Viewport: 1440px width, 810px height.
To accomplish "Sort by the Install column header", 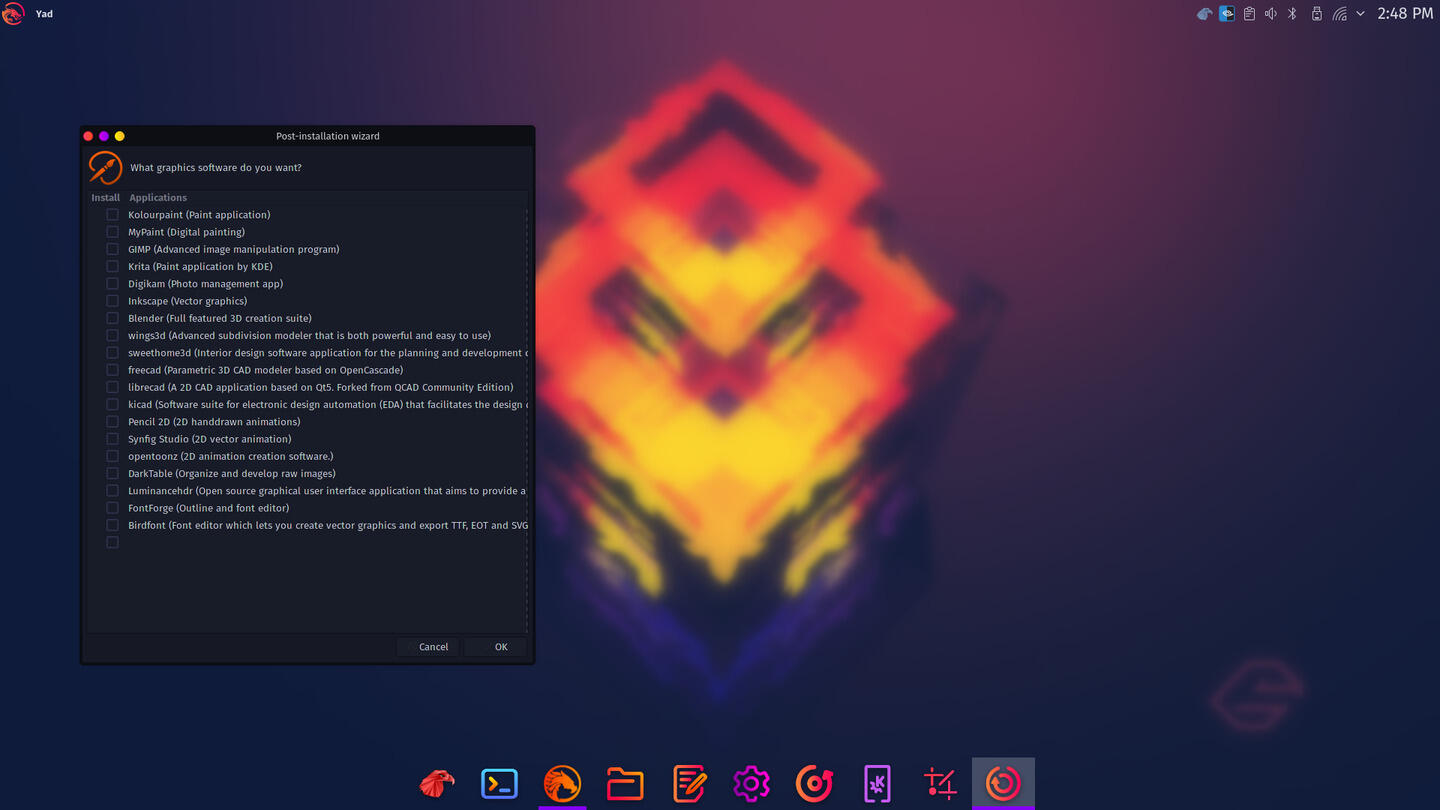I will click(105, 198).
